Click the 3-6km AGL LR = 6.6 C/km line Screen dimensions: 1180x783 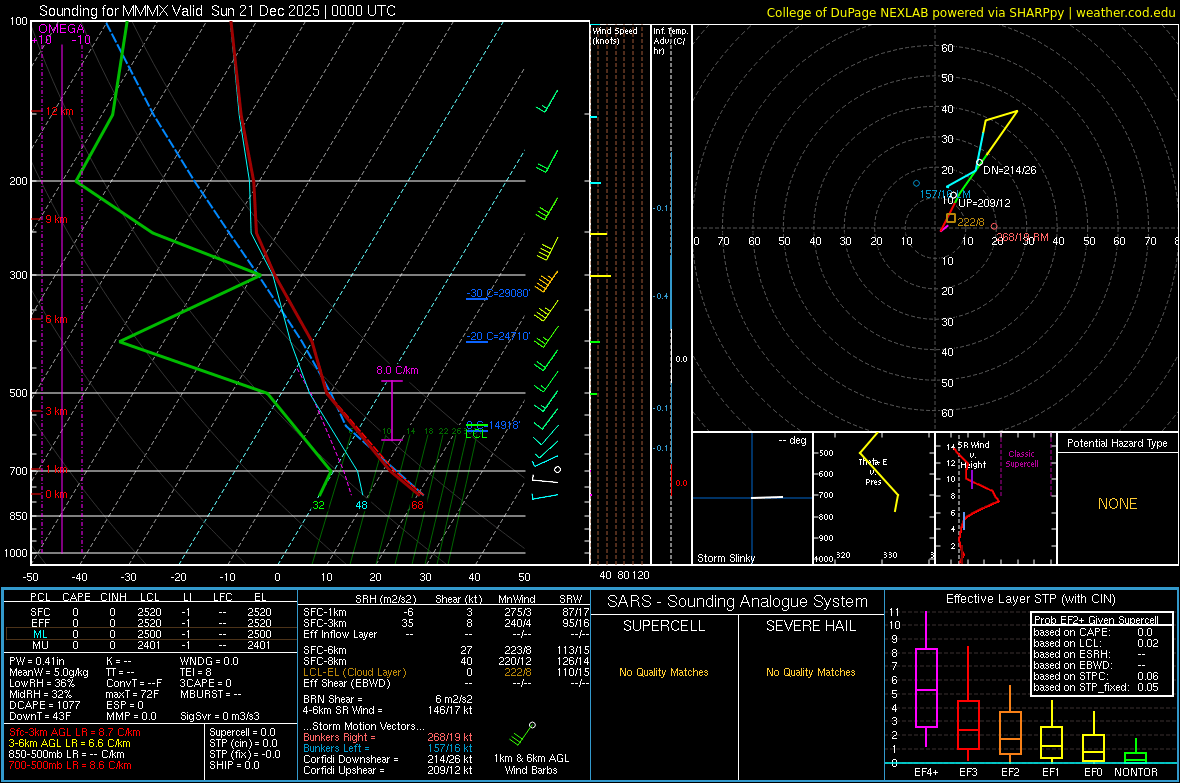pos(70,743)
